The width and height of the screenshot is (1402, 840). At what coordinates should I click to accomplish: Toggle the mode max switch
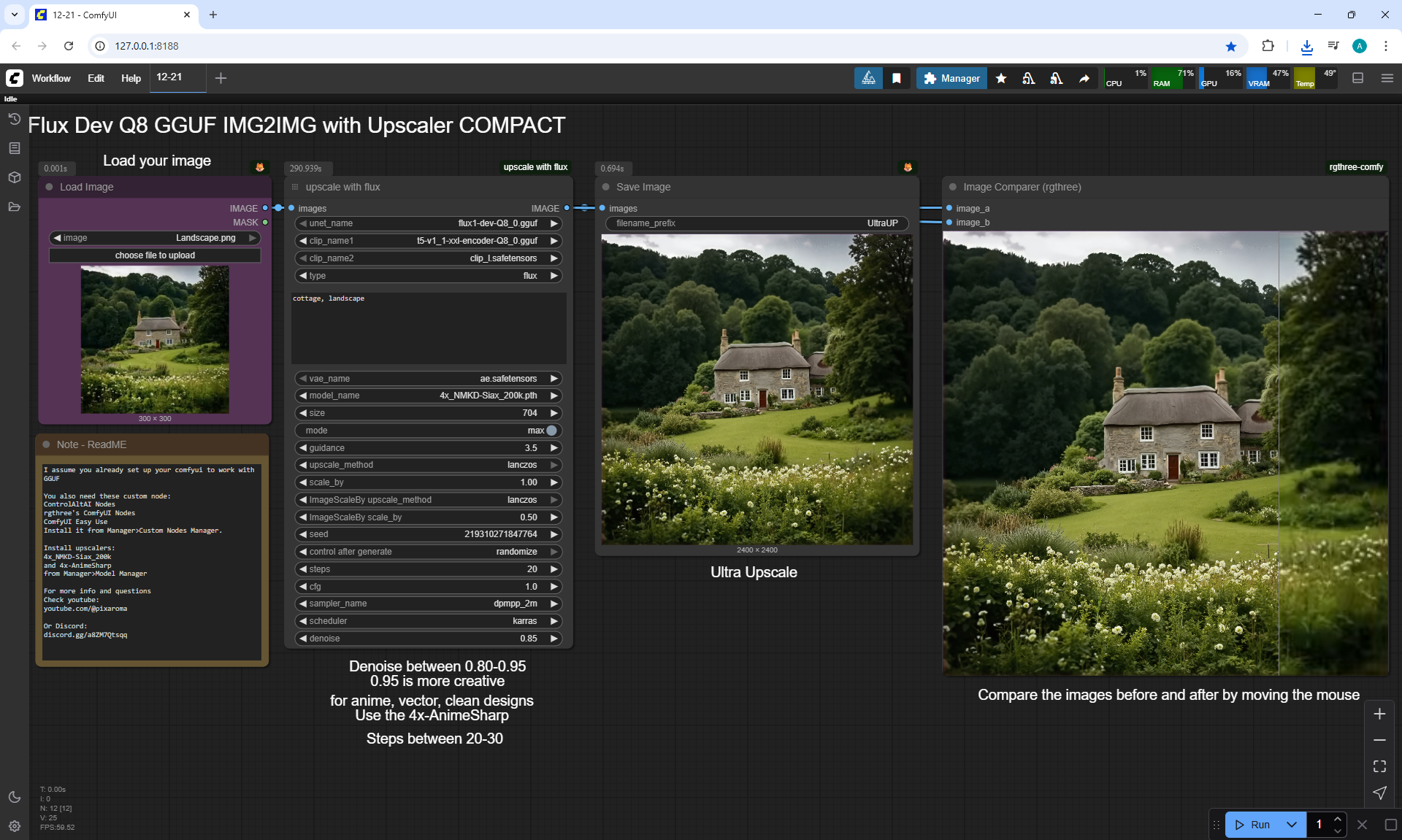pos(551,431)
